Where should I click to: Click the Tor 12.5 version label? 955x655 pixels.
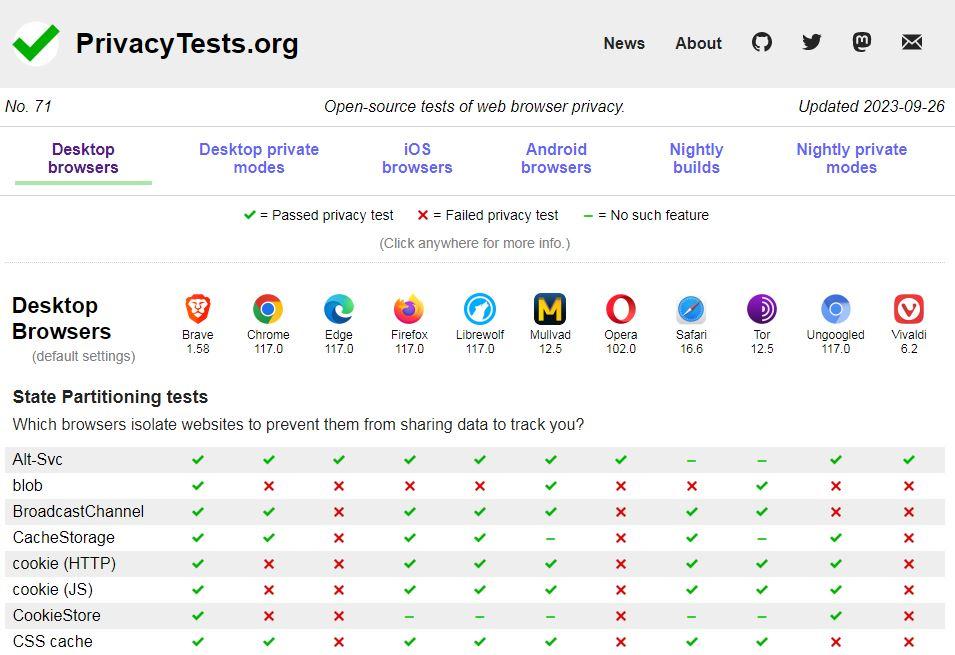click(x=762, y=349)
